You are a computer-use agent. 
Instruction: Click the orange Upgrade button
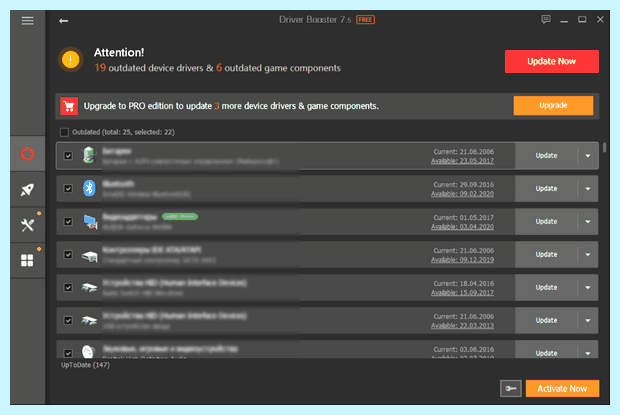click(553, 106)
